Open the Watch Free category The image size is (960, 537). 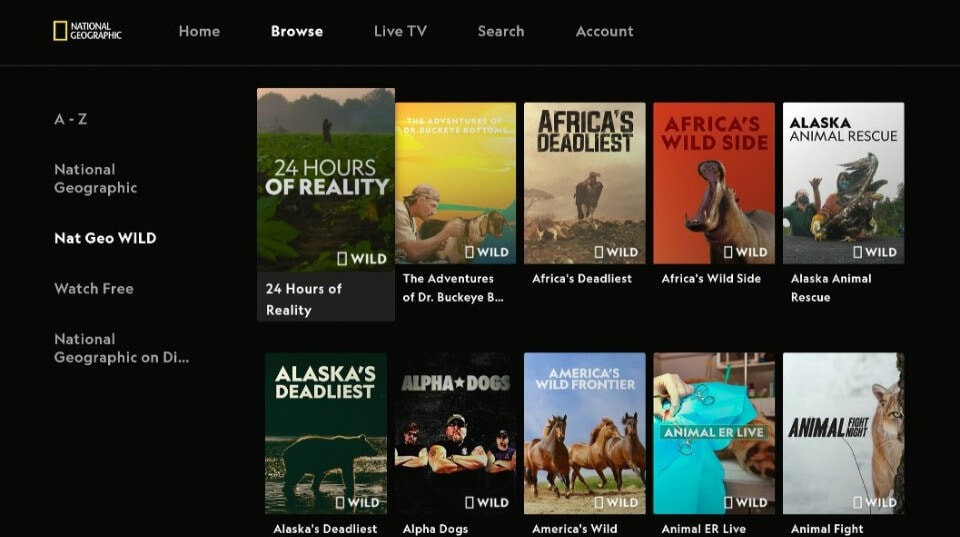click(x=94, y=288)
